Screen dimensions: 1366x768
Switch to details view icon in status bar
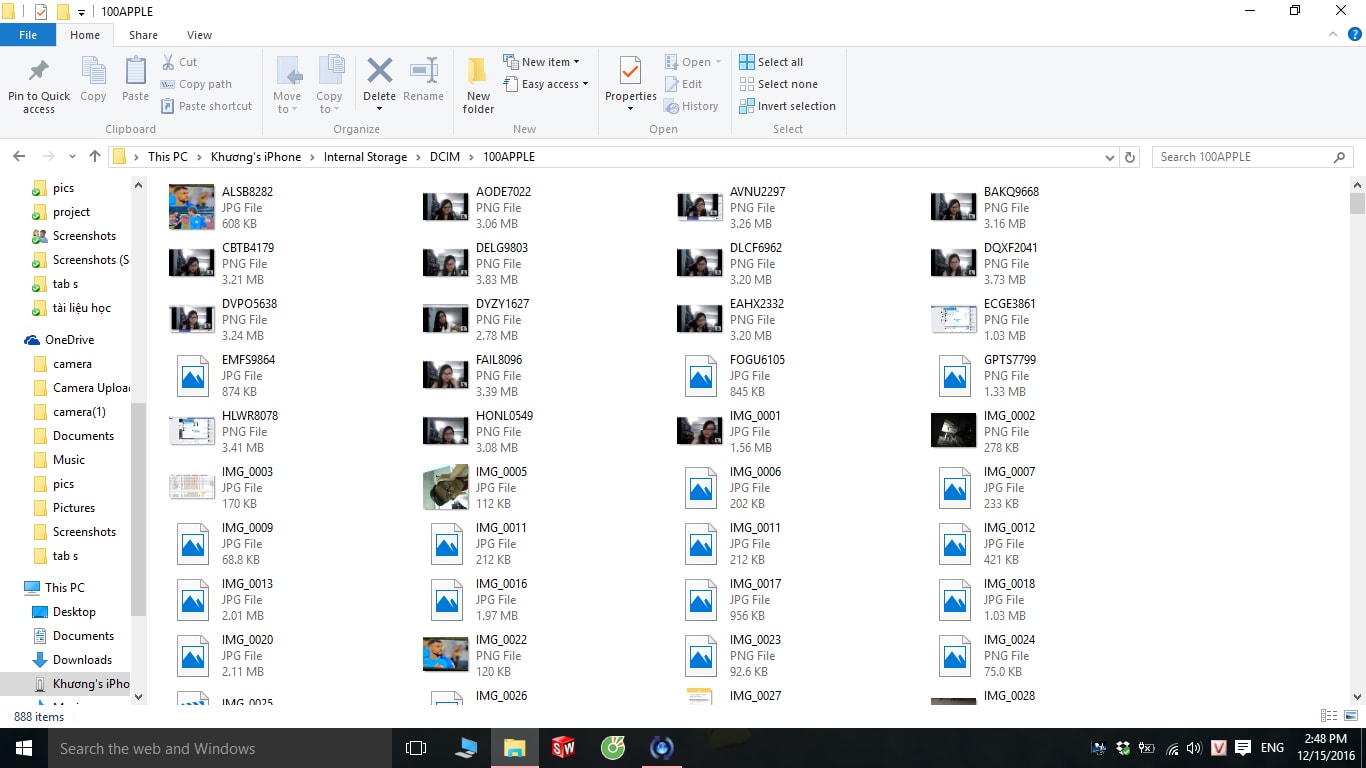(x=1329, y=716)
